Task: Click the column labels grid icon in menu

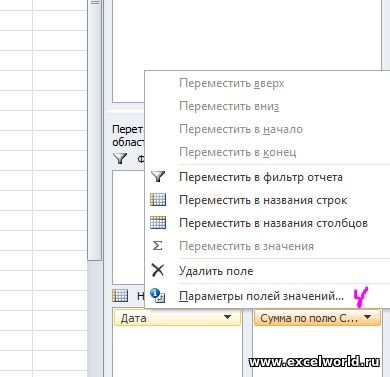Action: click(x=158, y=222)
